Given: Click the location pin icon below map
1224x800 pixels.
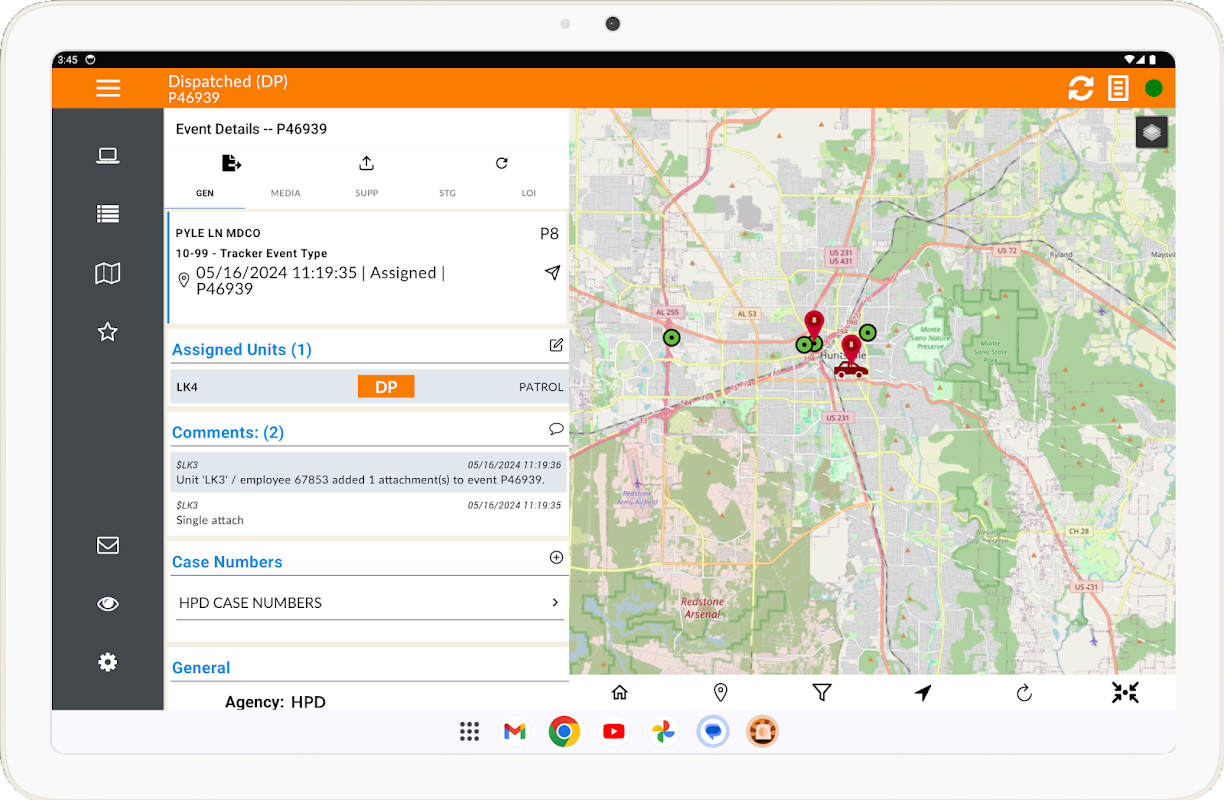Looking at the screenshot, I should (x=720, y=692).
